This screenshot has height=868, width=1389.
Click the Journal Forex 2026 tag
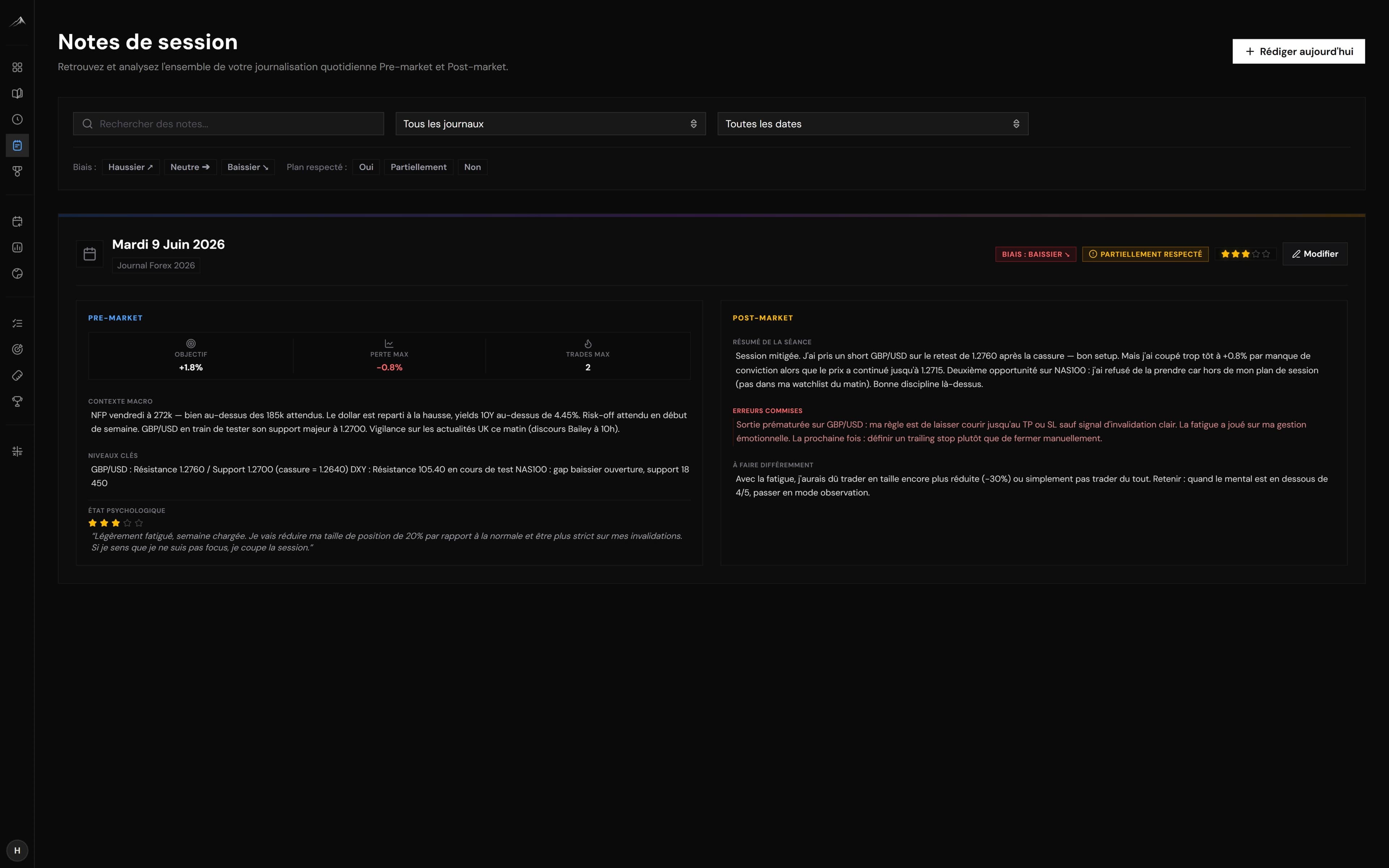(x=156, y=265)
